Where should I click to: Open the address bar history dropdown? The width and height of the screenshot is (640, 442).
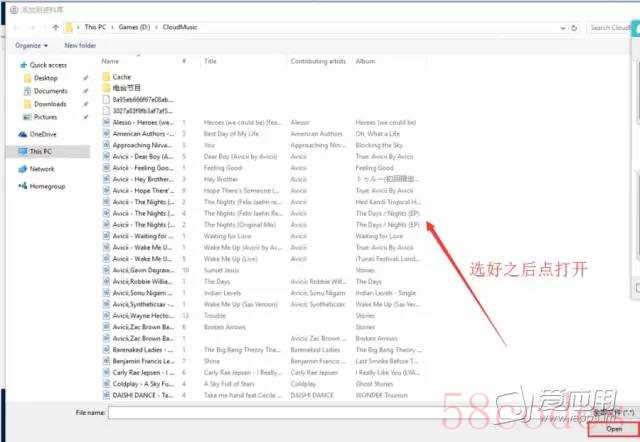(x=563, y=28)
